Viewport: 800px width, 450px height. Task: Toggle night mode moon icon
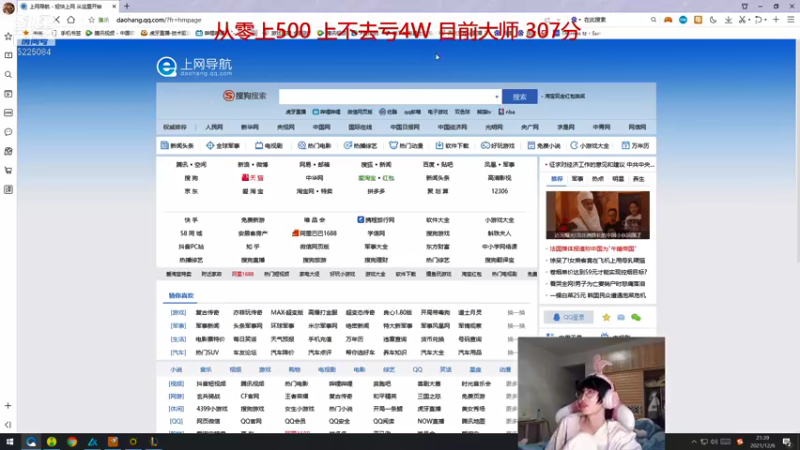(713, 20)
